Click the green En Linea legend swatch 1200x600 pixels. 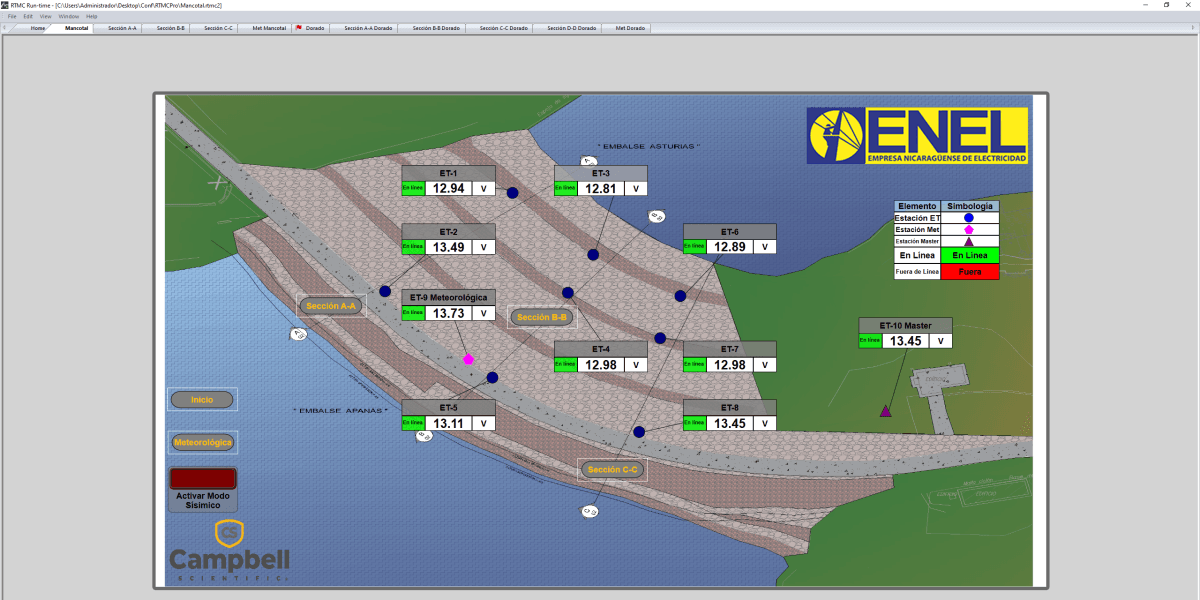click(x=970, y=256)
